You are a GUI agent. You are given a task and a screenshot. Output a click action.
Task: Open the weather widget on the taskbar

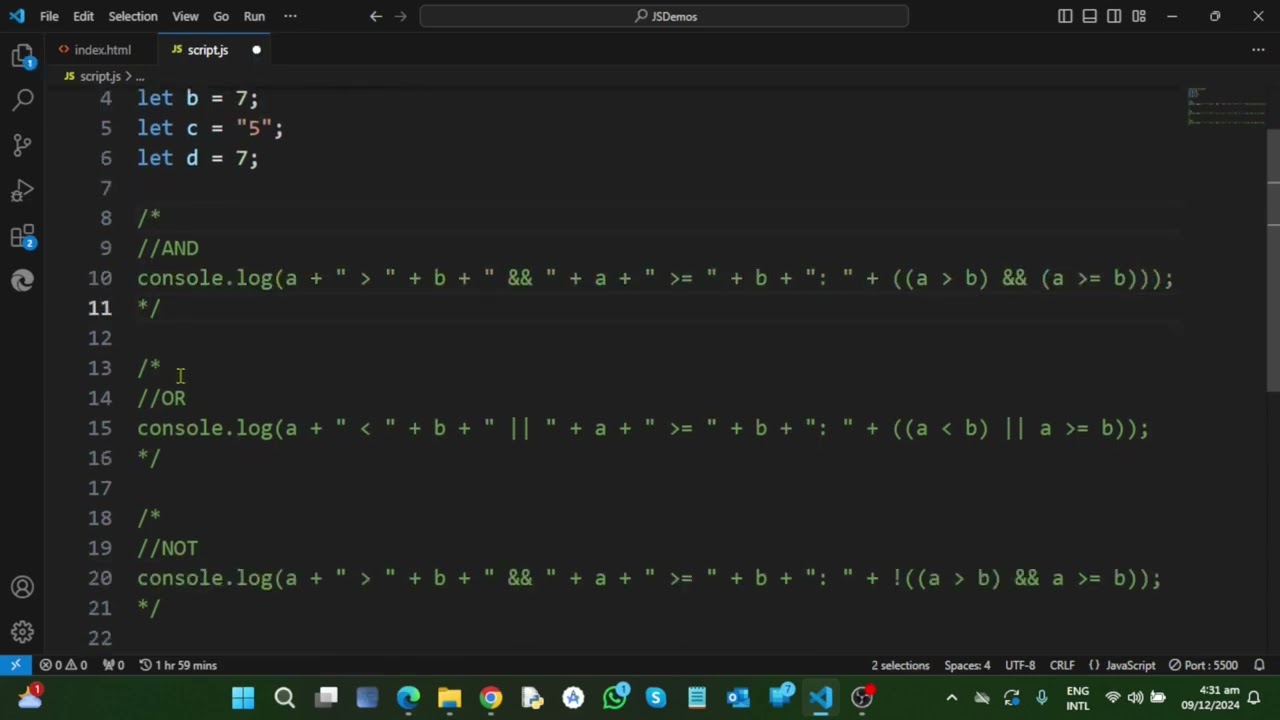(30, 697)
